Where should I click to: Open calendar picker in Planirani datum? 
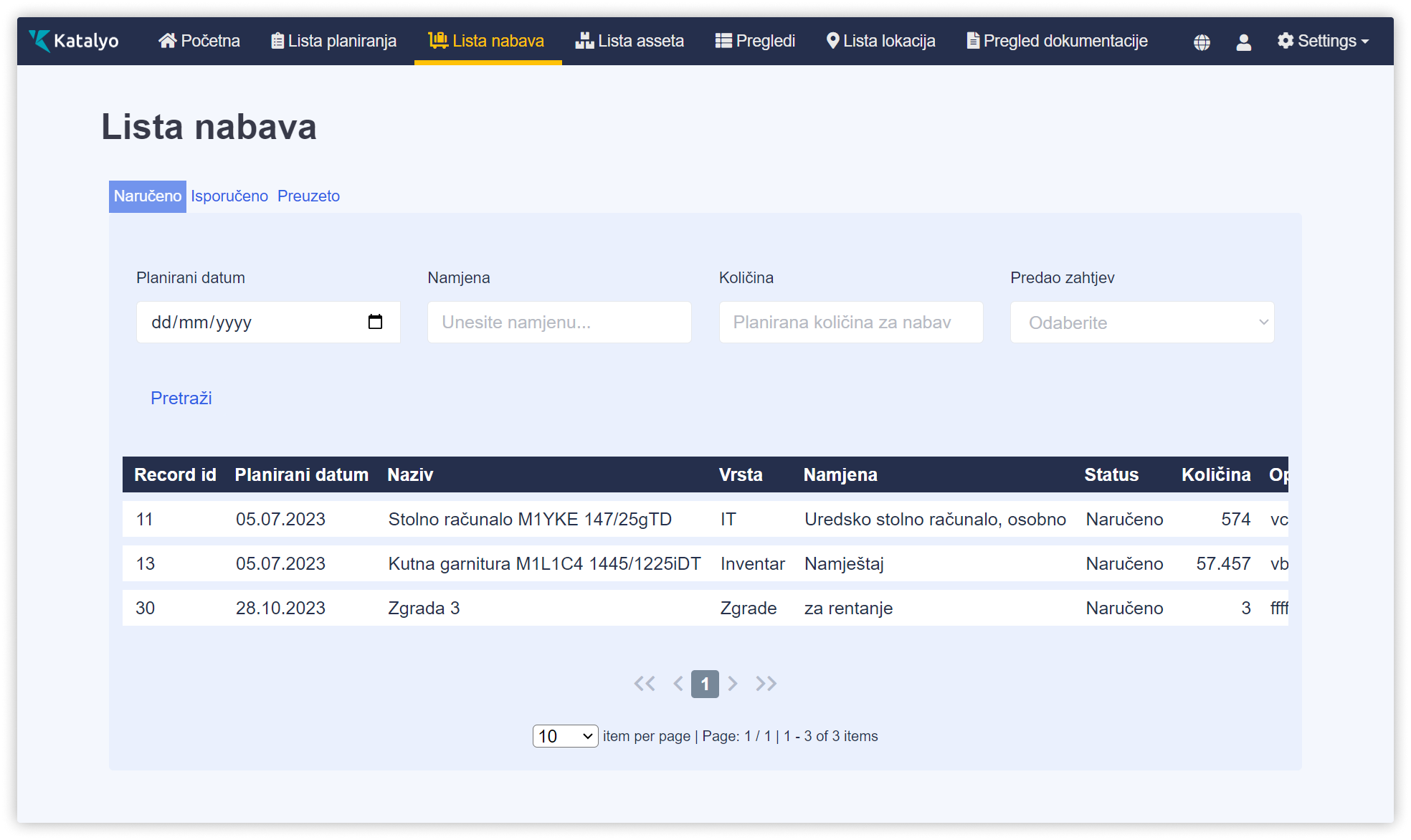tap(375, 322)
